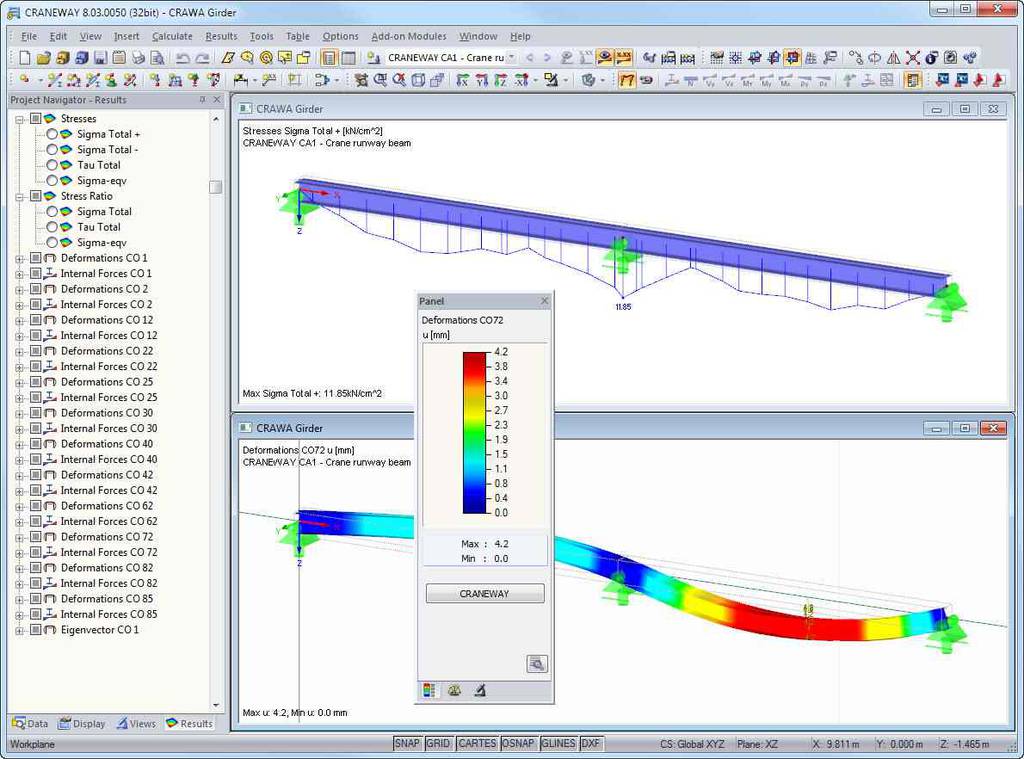Image resolution: width=1024 pixels, height=759 pixels.
Task: Click the X-shaped cross toolbar icon
Action: point(912,57)
